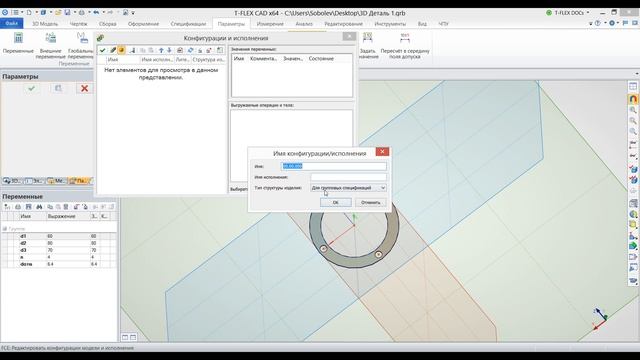Screen dimensions: 640x360
Task: Click top icon on right view toolbar
Action: click(x=633, y=87)
